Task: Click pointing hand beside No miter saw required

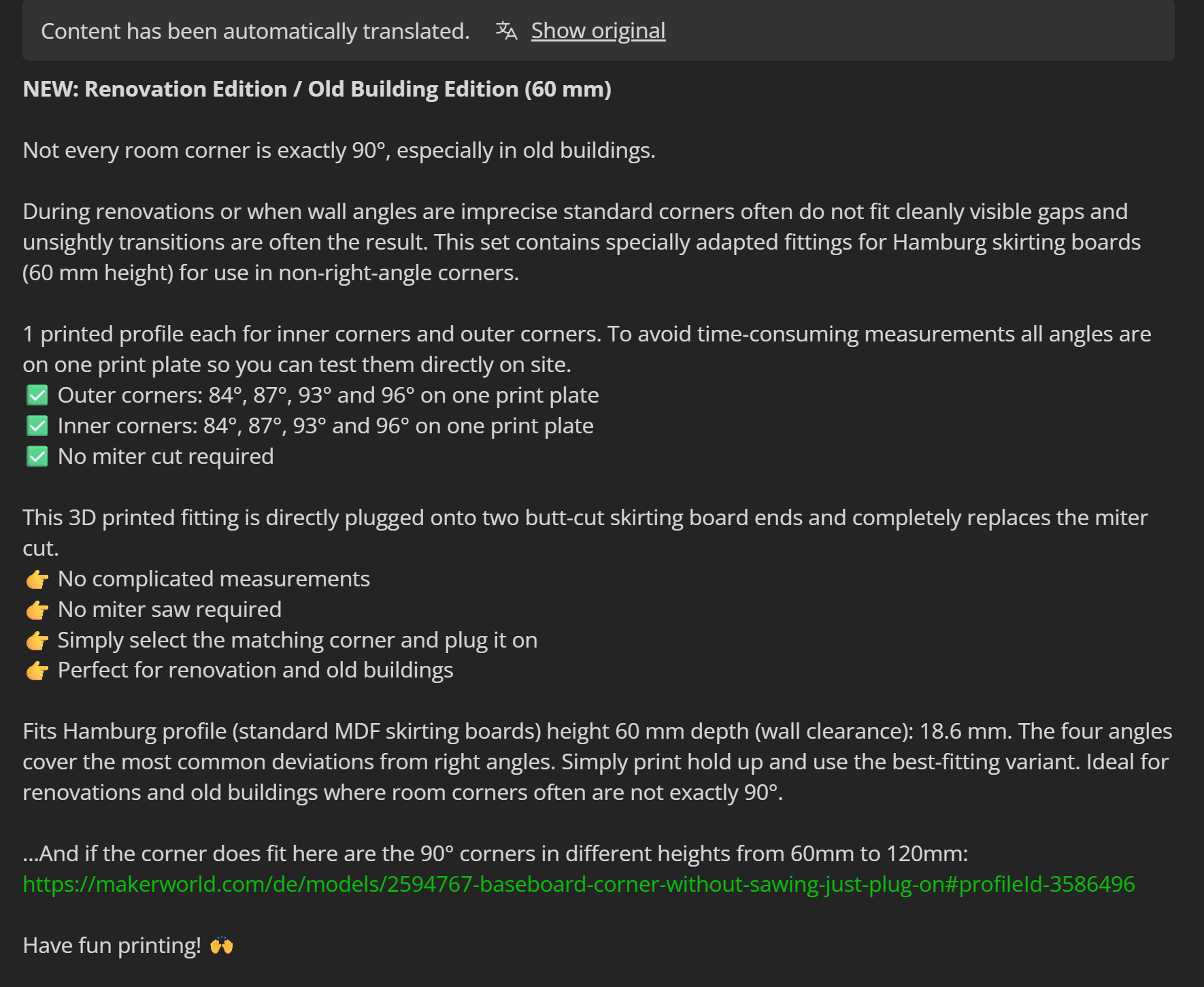Action: click(37, 610)
